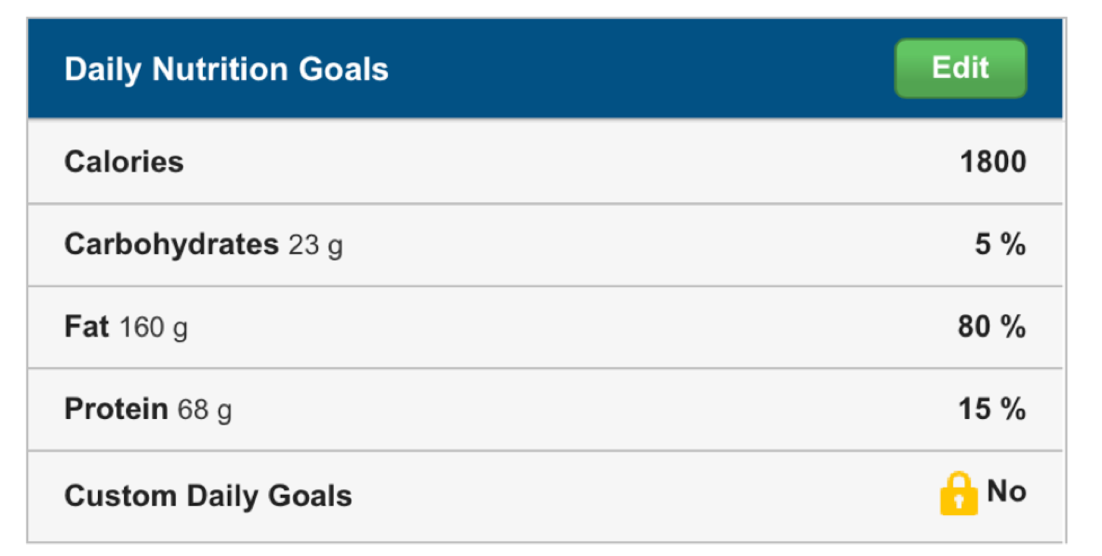Viewport: 1102px width, 556px height.
Task: Click the 1800 calories value
Action: point(993,162)
